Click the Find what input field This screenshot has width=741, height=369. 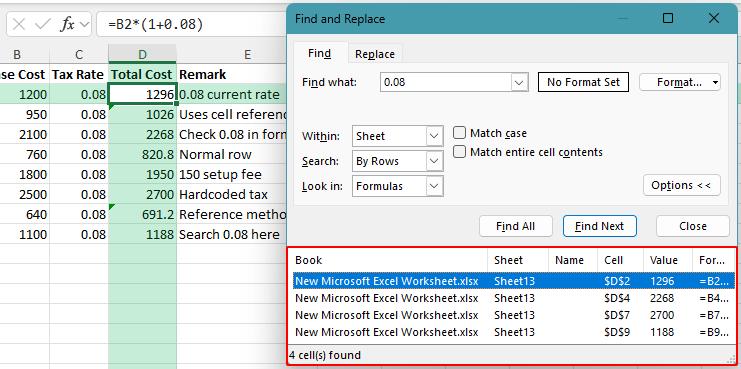tap(446, 82)
